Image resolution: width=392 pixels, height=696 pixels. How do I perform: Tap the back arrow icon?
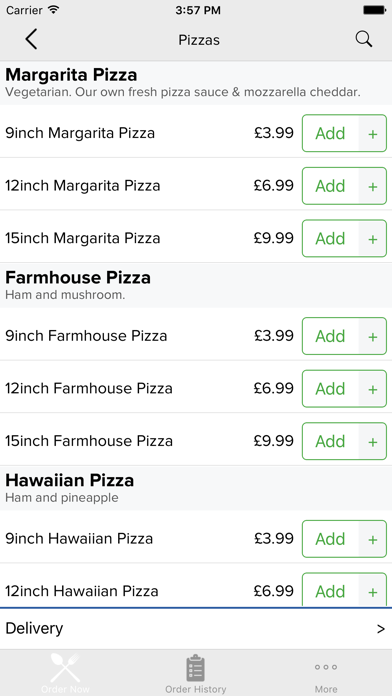(x=32, y=39)
